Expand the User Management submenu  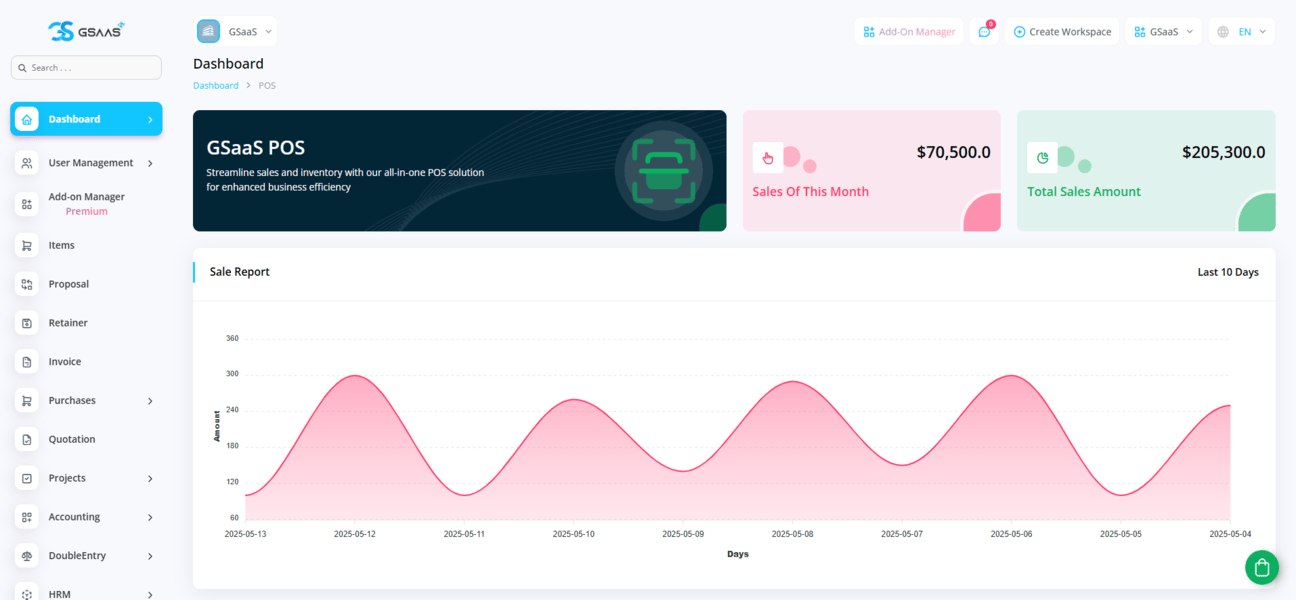tap(150, 163)
